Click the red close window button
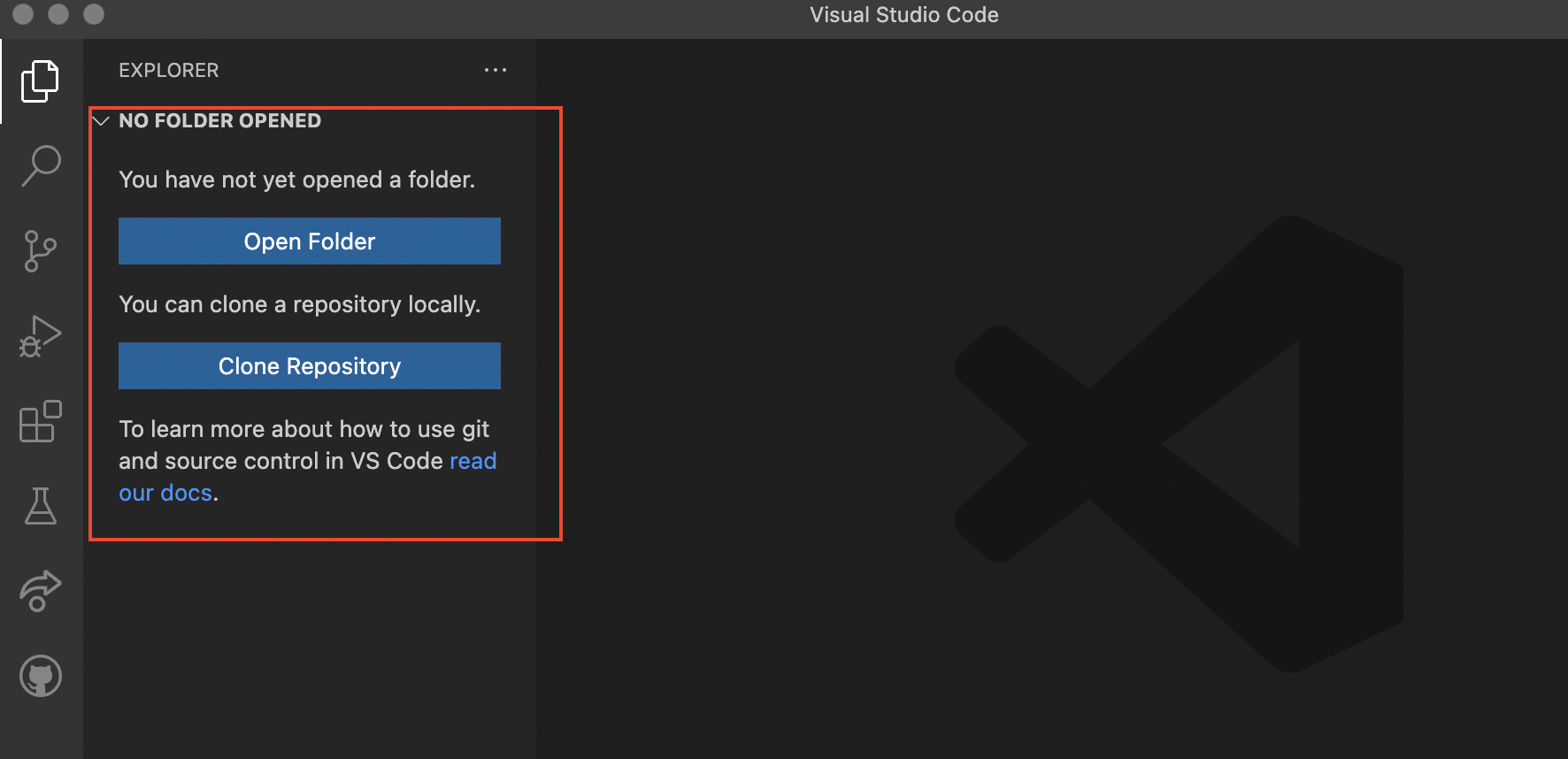 pyautogui.click(x=23, y=14)
